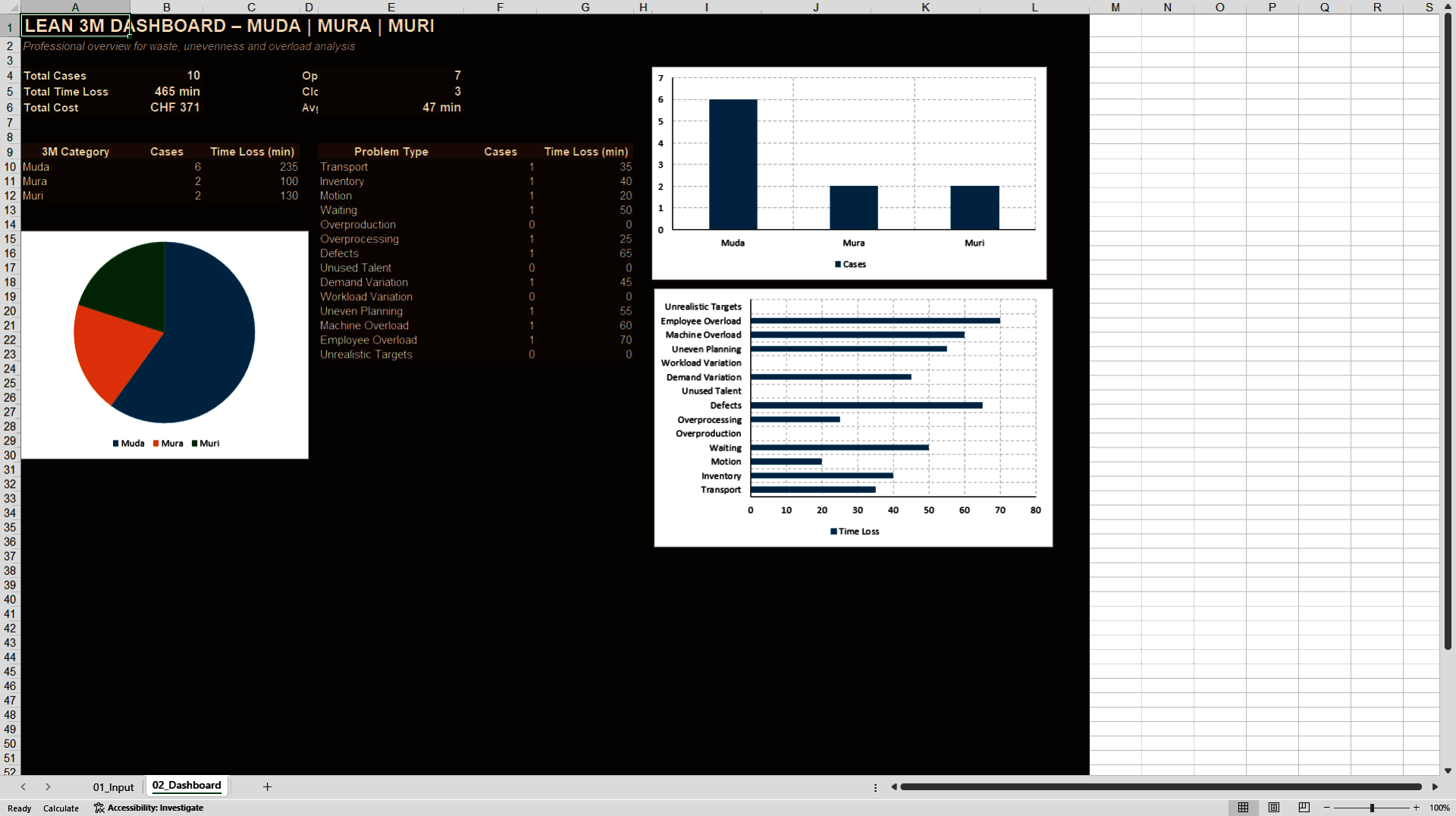Click the Calculate status bar indicator
This screenshot has width=1456, height=816.
point(61,808)
